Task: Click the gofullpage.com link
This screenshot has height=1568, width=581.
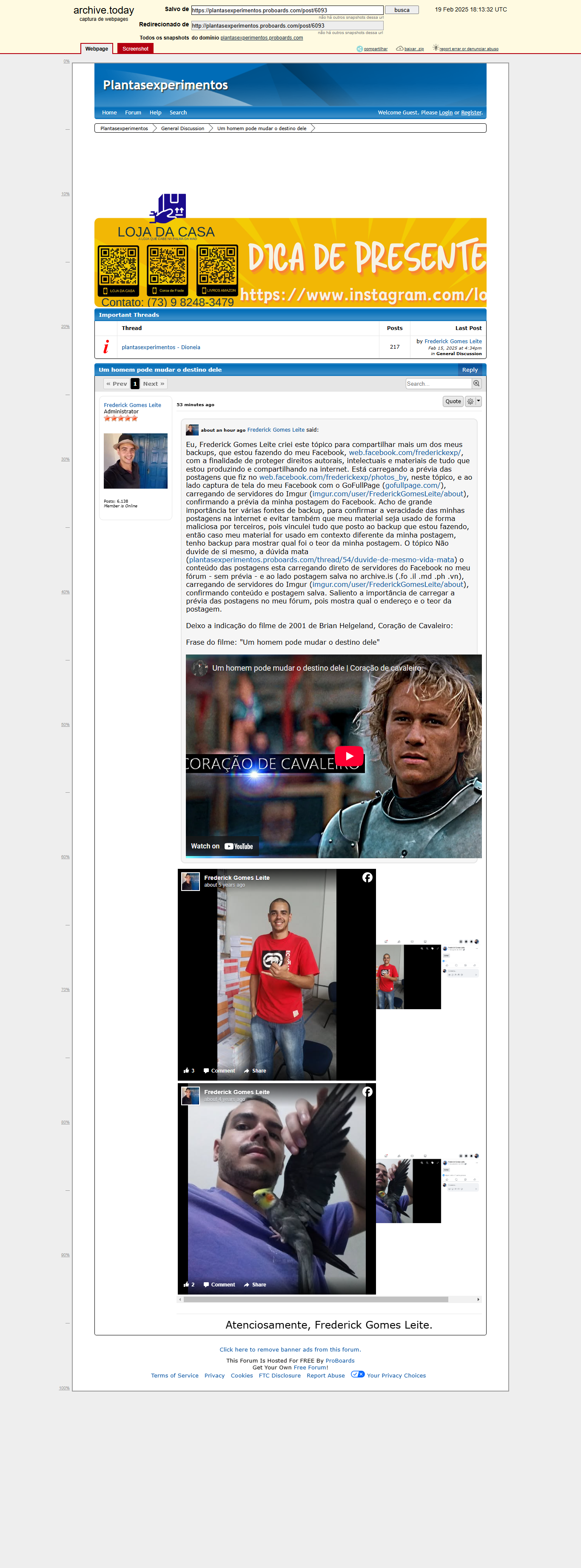Action: (x=413, y=486)
